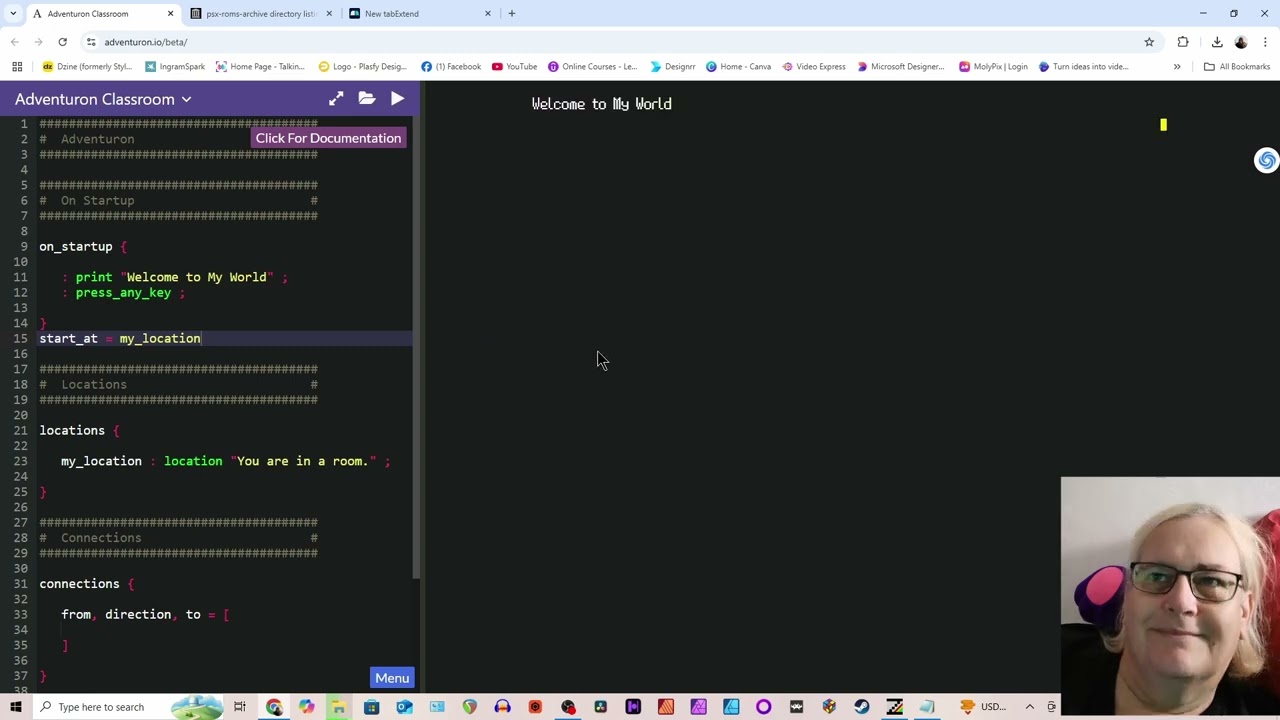Open the tab search dropdown arrow
This screenshot has height=720, width=1280.
coord(13,14)
